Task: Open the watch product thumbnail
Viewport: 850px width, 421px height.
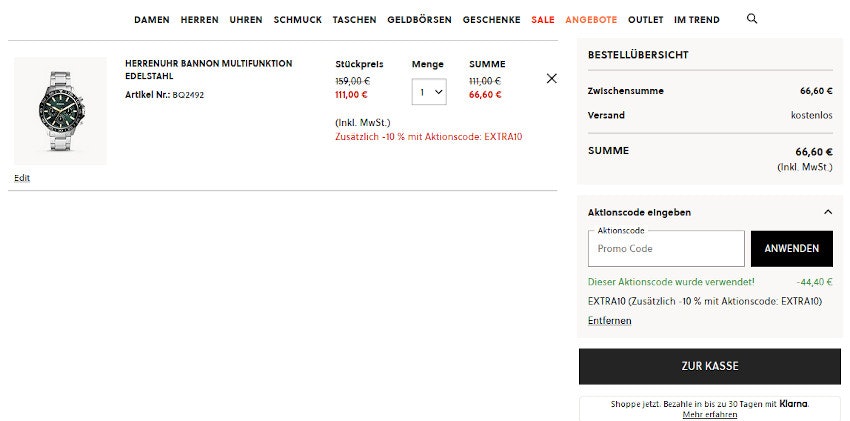Action: tap(60, 111)
